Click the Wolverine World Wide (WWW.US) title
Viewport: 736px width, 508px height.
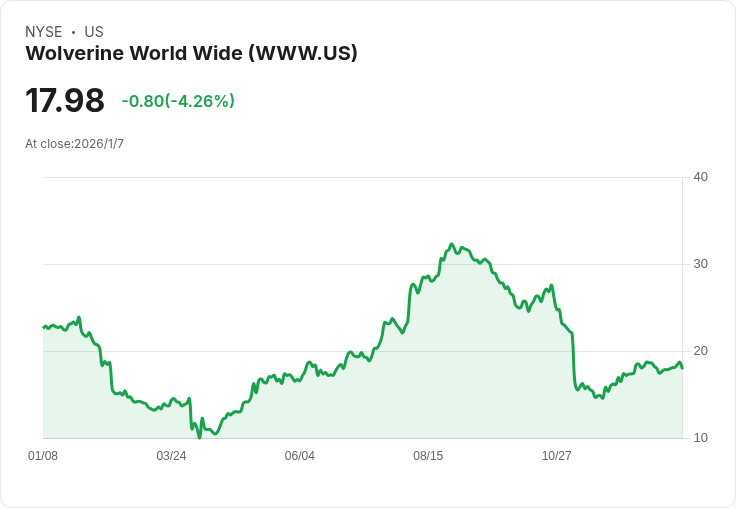192,53
